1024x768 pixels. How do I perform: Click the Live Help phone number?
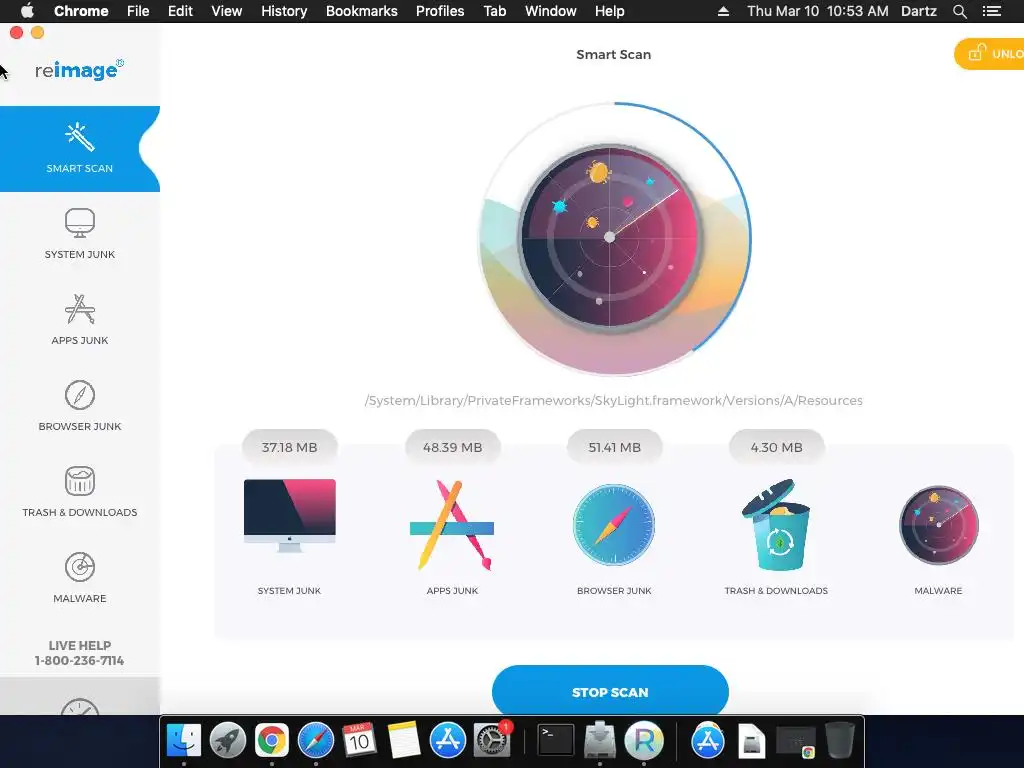click(x=79, y=660)
